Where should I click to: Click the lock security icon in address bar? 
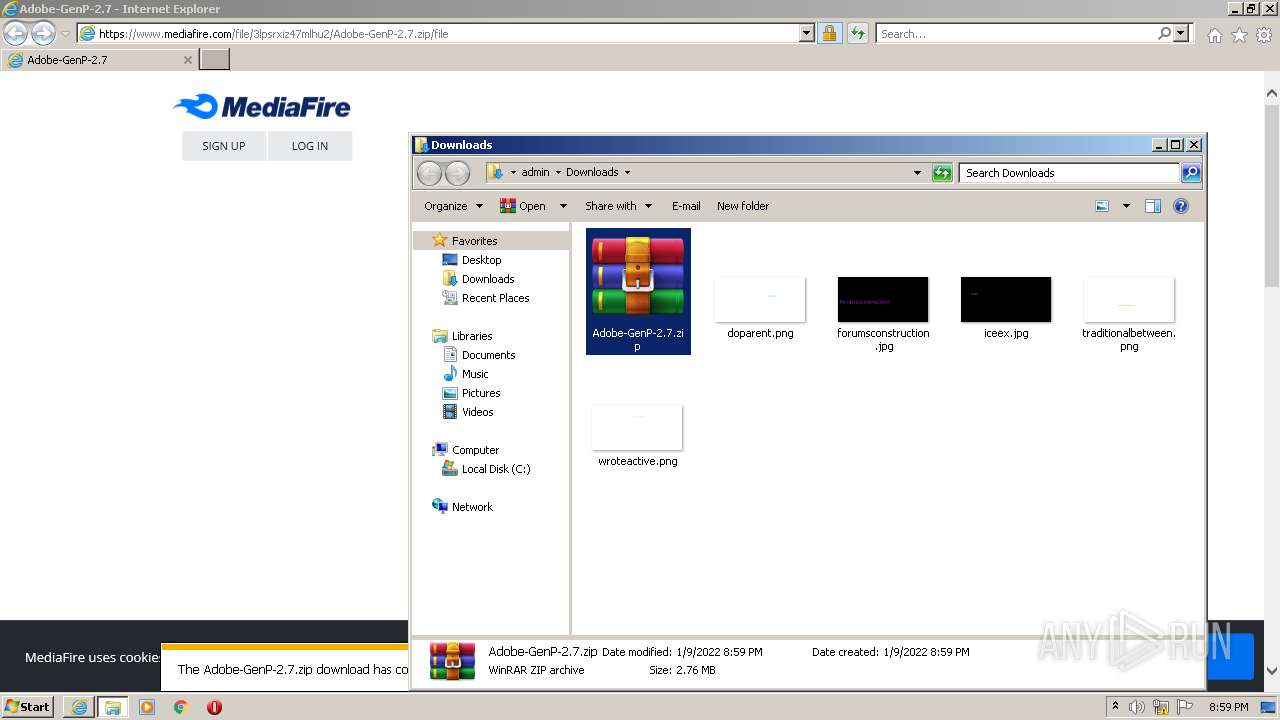tap(829, 33)
